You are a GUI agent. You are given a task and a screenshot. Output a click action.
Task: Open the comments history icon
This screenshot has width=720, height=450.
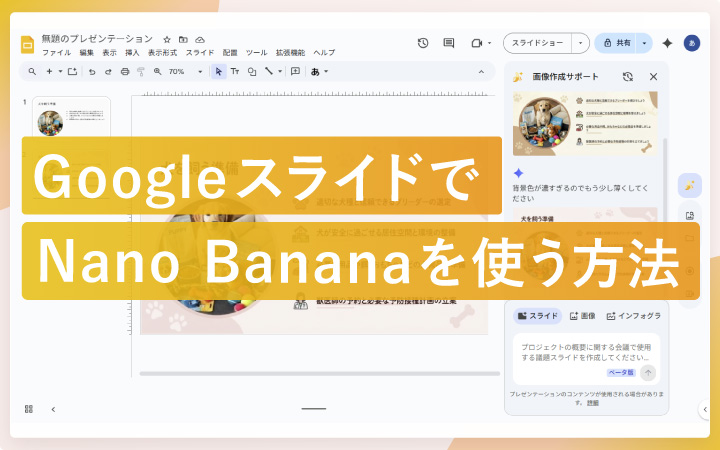[449, 43]
